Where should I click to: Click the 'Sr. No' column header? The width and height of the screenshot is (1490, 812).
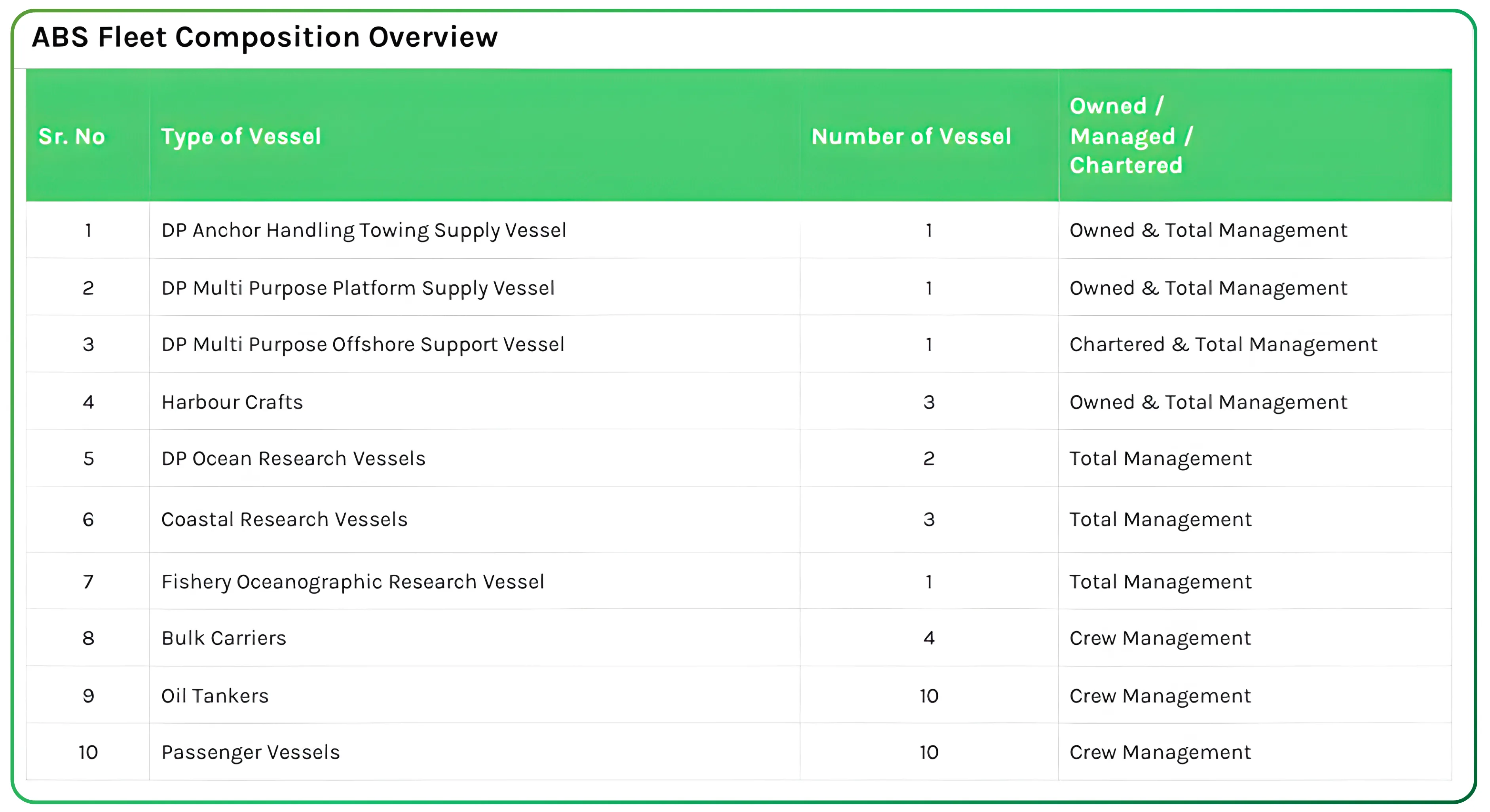point(72,136)
